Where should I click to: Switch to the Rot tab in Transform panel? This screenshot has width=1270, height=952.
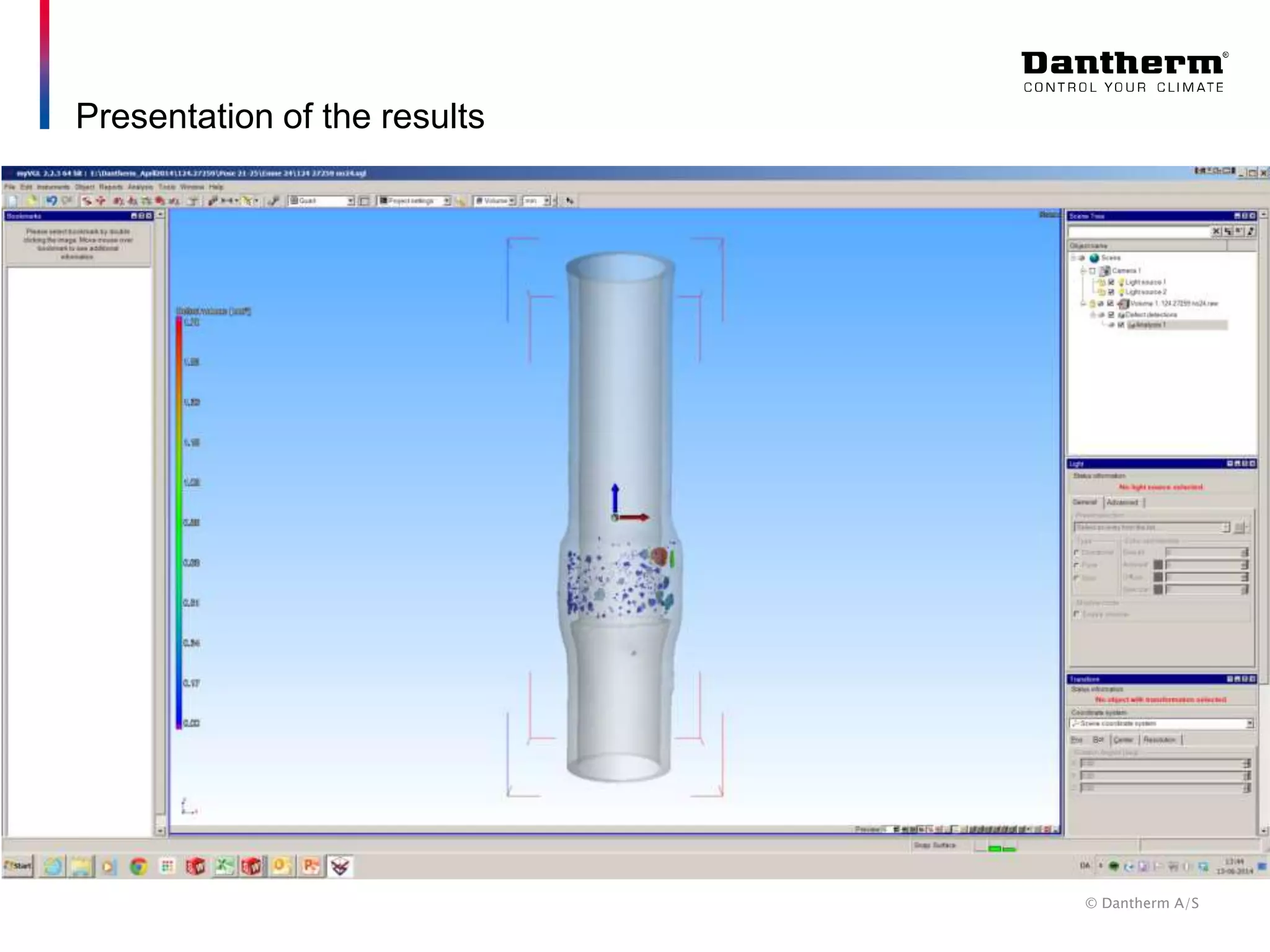click(x=1098, y=740)
